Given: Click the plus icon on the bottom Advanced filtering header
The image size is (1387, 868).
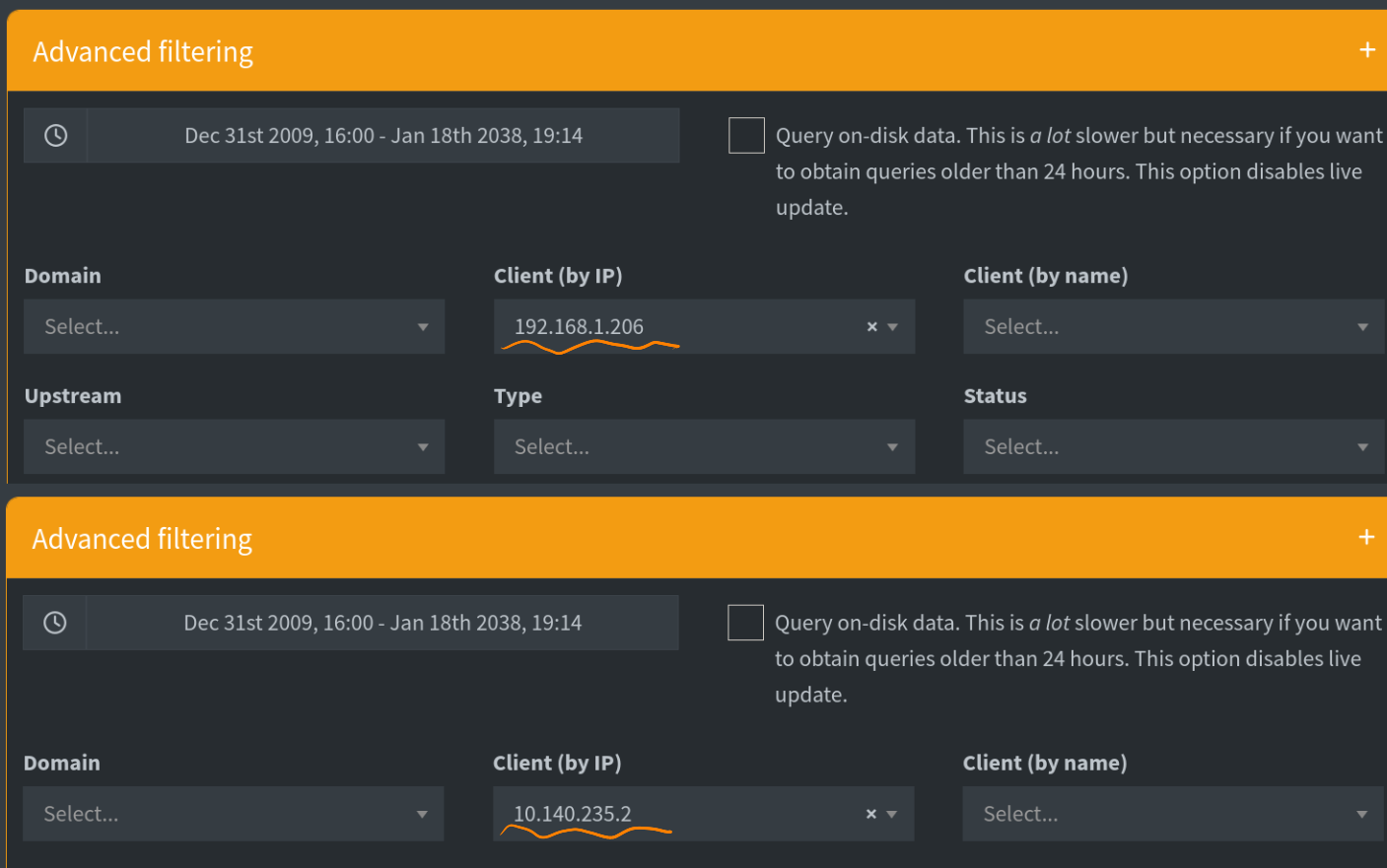Looking at the screenshot, I should (x=1367, y=537).
